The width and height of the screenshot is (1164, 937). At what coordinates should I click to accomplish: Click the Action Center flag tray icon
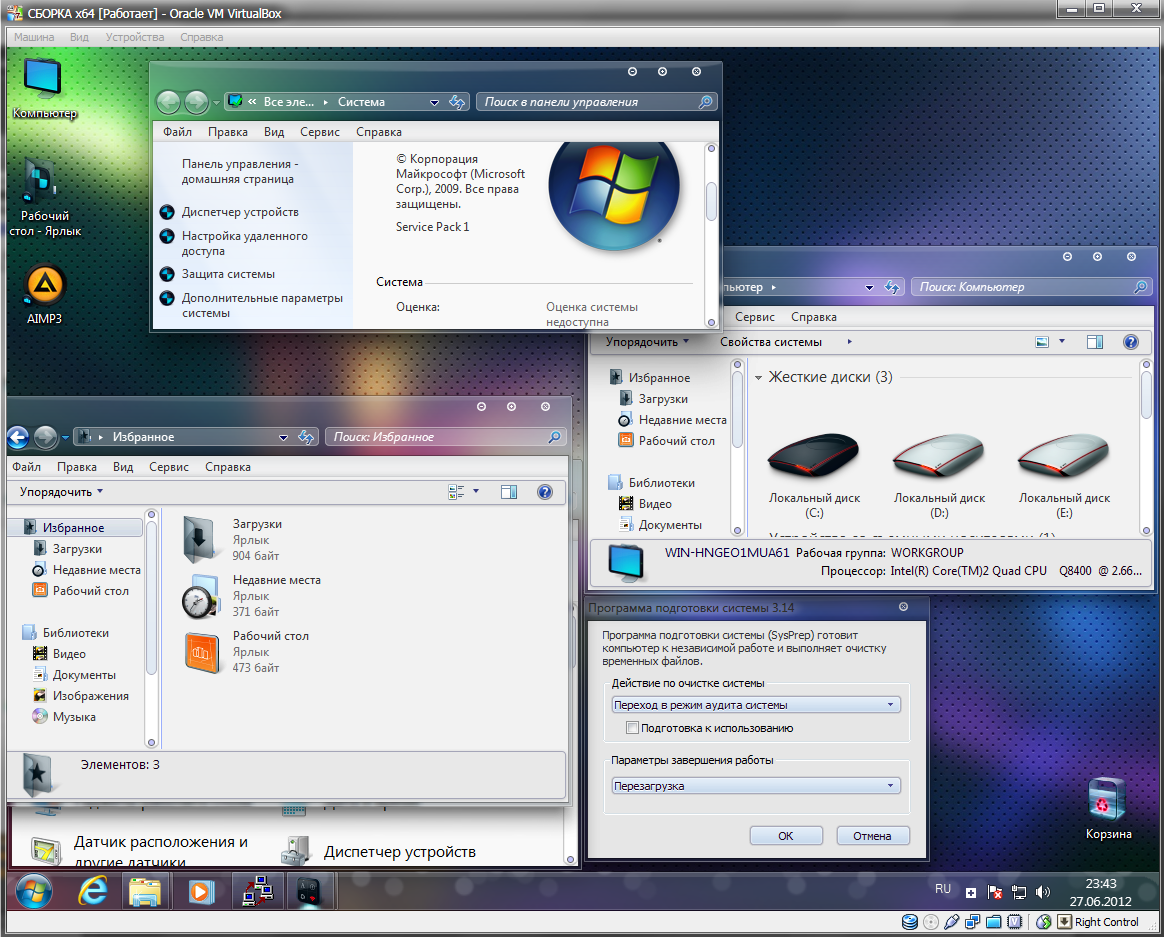[995, 892]
